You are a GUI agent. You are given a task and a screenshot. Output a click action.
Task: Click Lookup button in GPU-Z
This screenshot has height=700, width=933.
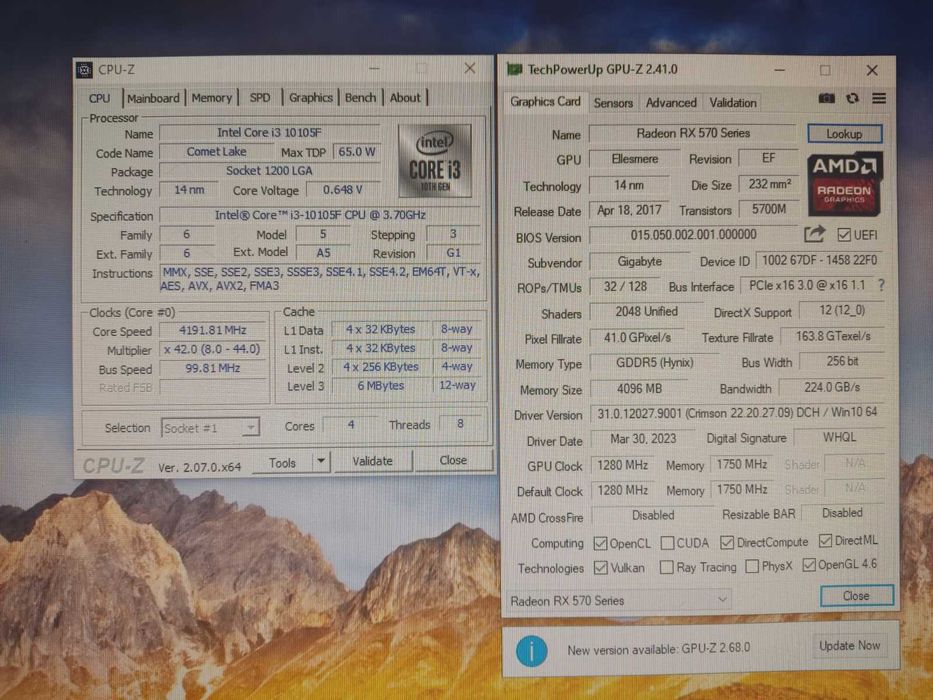pos(844,133)
